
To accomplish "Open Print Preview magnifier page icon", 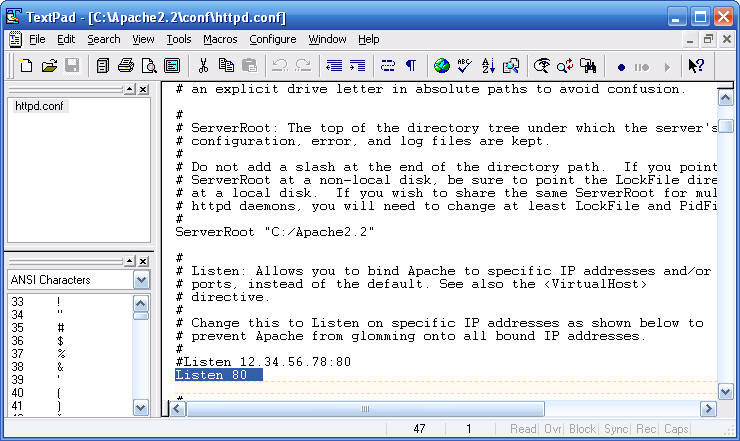I will [x=149, y=66].
